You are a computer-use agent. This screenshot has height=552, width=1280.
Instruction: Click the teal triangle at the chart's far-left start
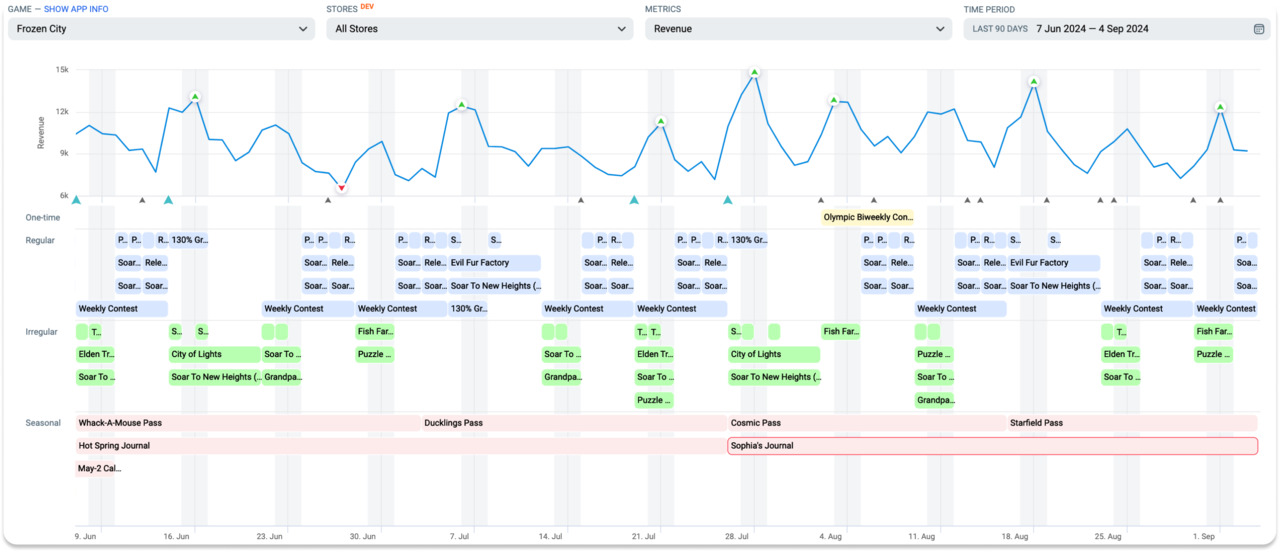point(76,200)
